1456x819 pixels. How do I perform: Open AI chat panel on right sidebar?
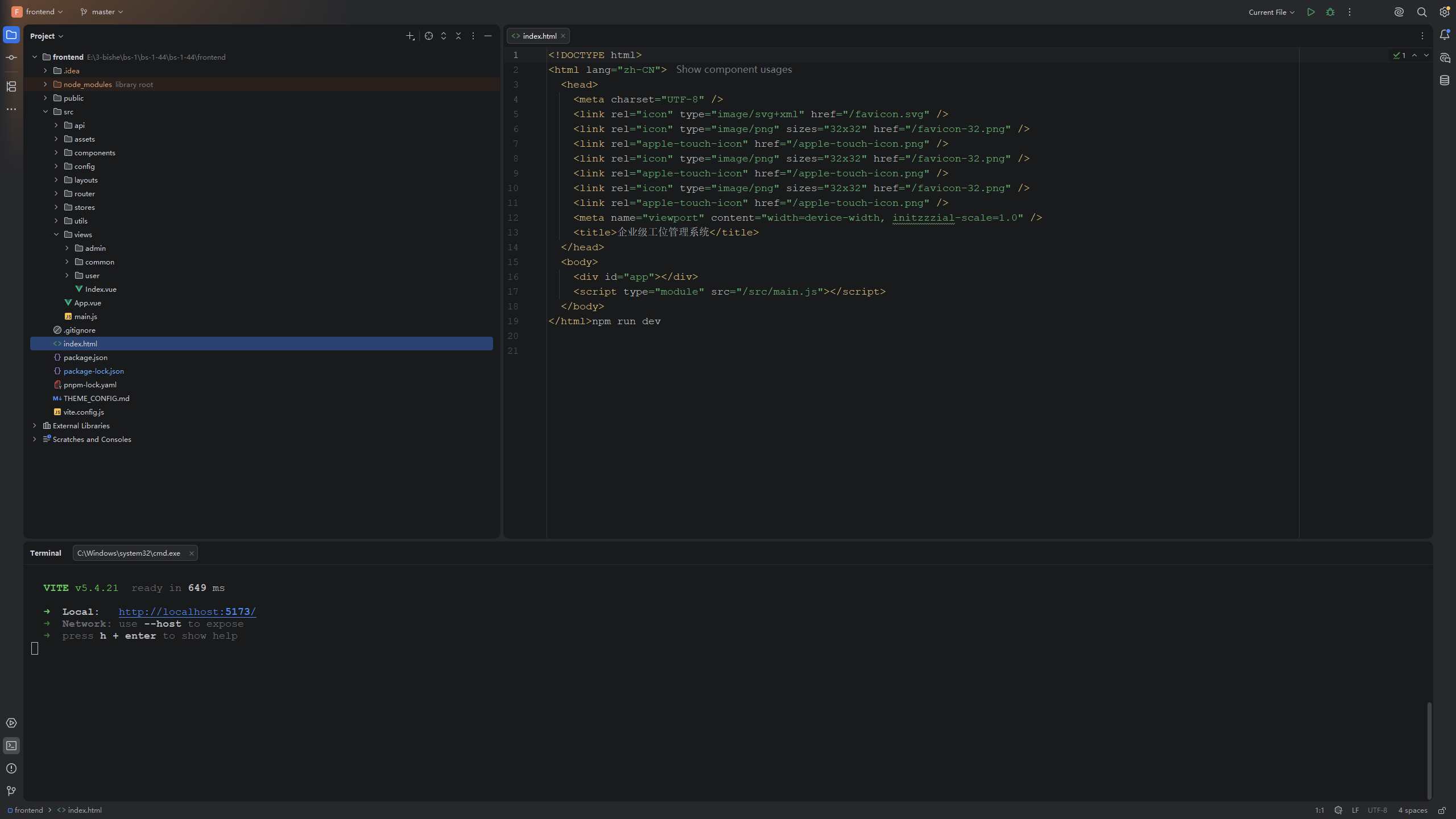(1445, 57)
